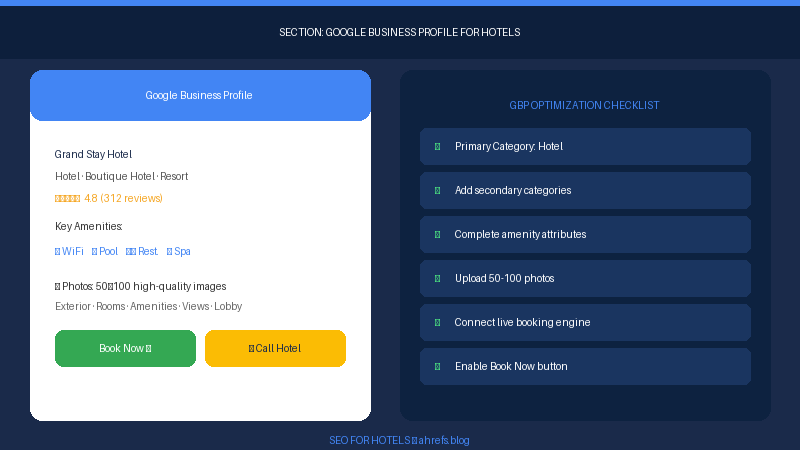Click the GBP Optimization Checklist heading
This screenshot has height=450, width=800.
point(584,106)
